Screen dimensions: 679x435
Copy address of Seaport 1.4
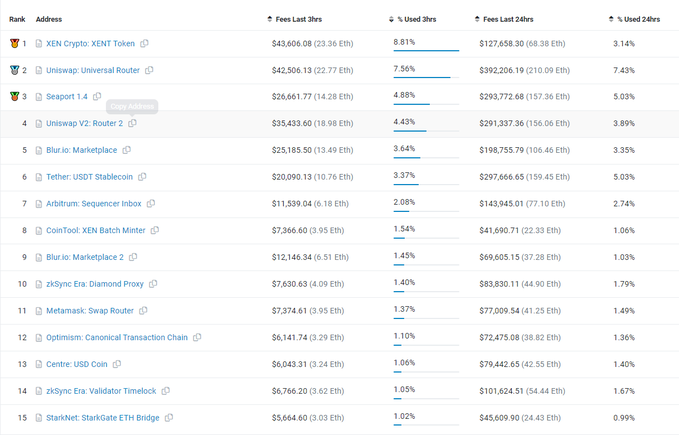97,96
